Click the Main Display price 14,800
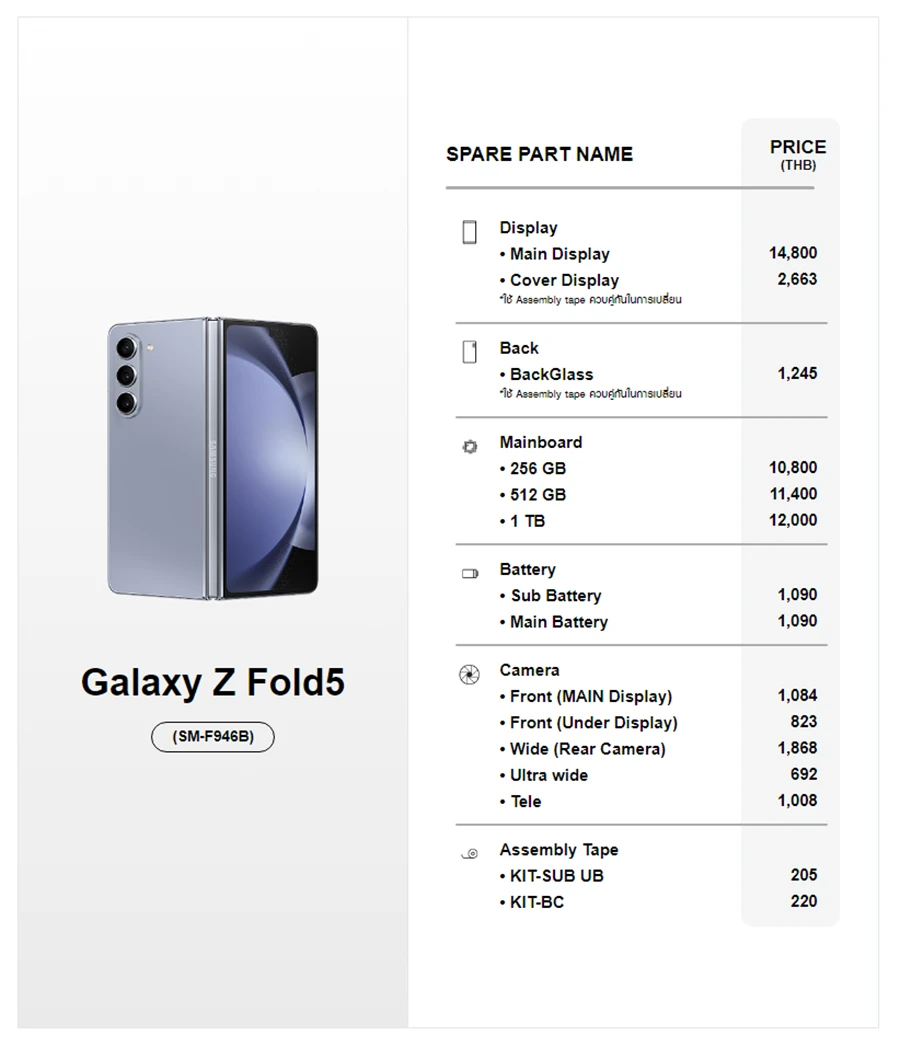This screenshot has height=1047, width=900. 792,253
